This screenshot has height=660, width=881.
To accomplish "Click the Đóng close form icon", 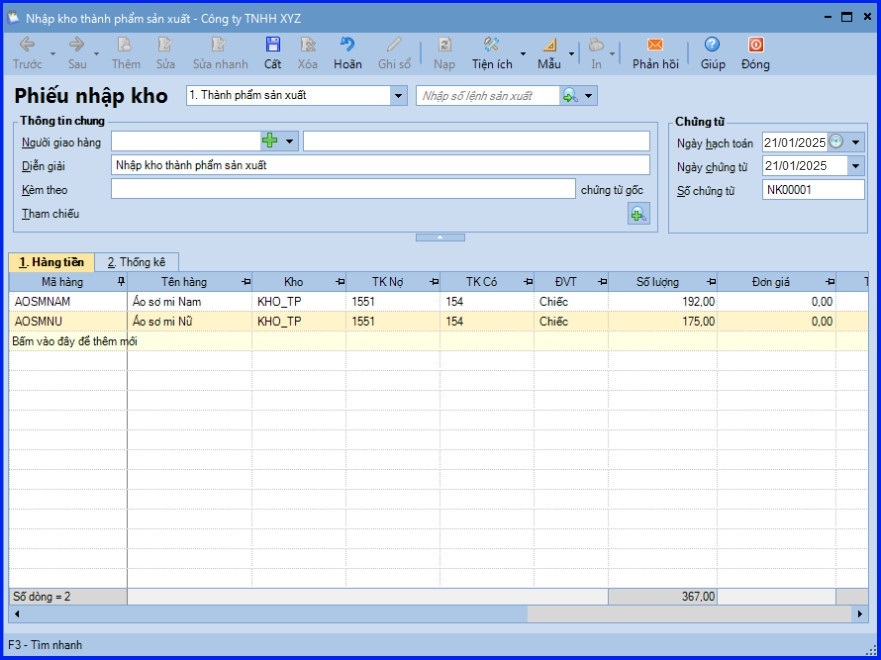I will tap(755, 45).
